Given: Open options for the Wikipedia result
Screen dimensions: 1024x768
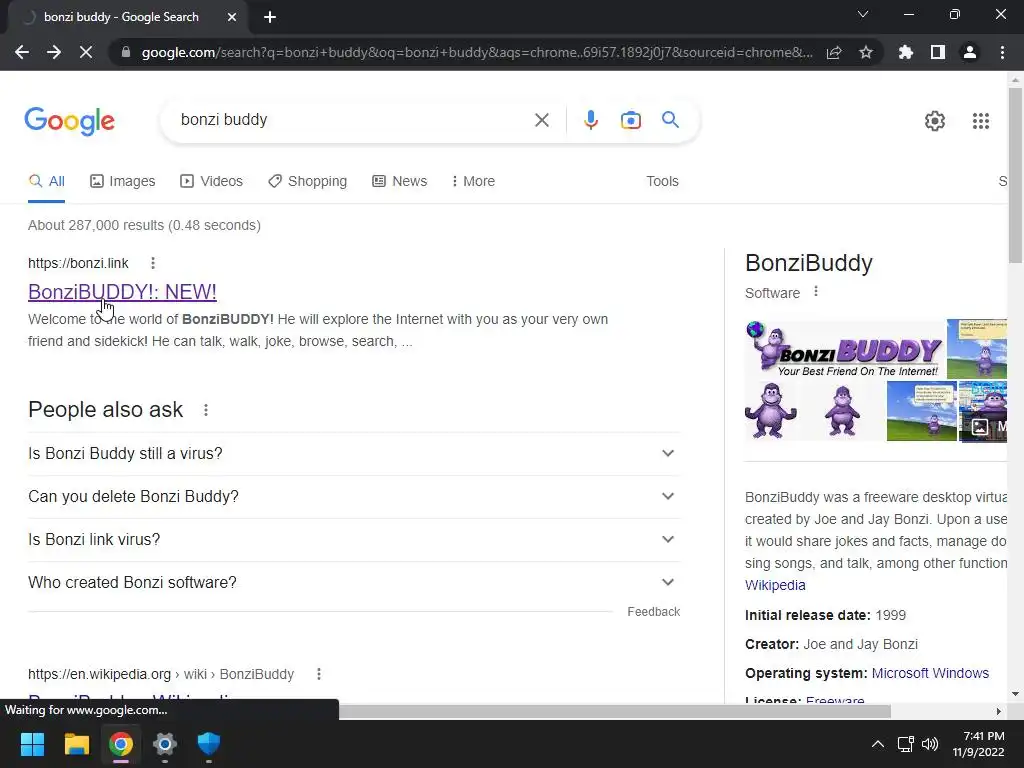Looking at the screenshot, I should (319, 674).
